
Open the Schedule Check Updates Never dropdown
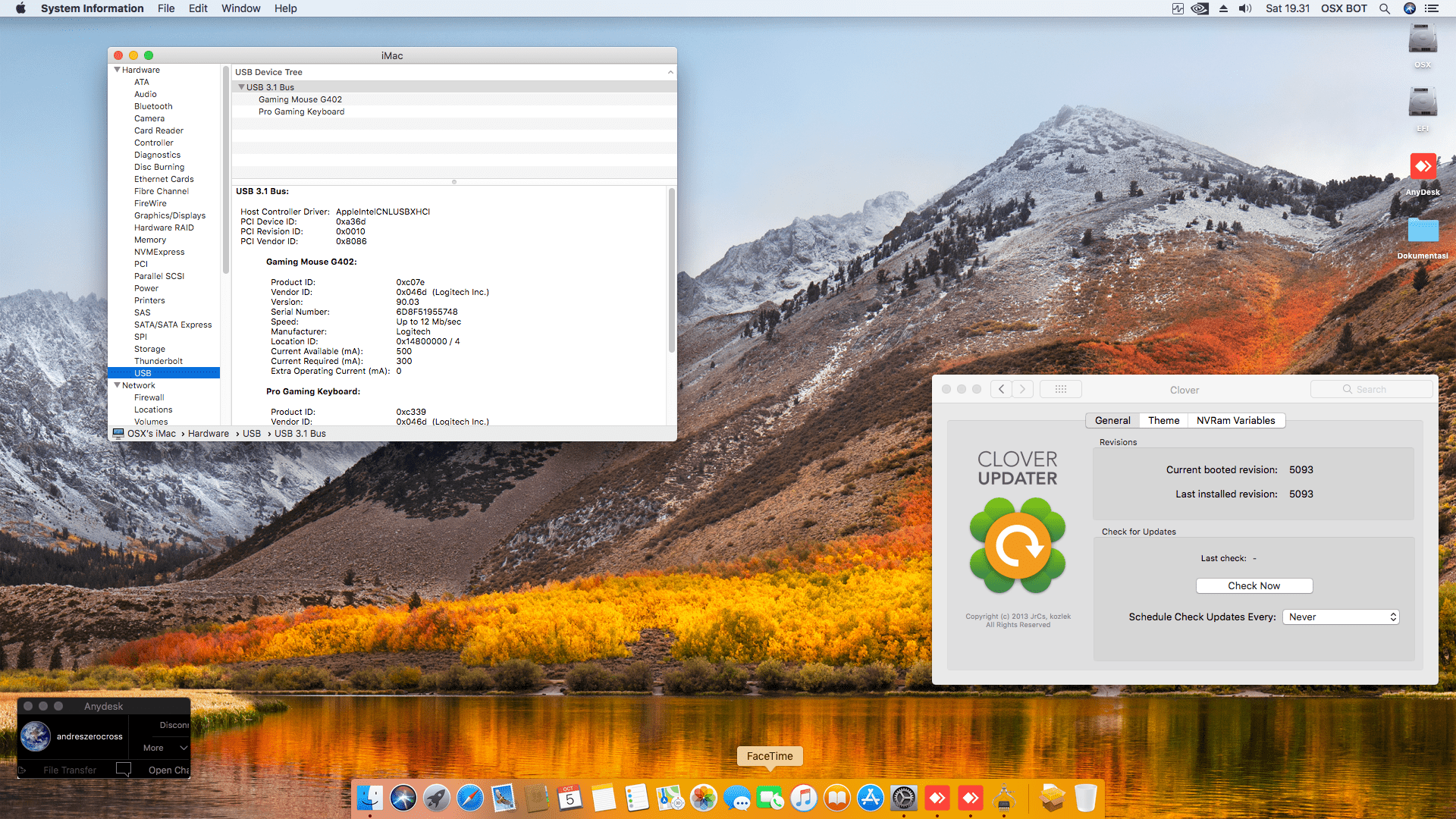point(1340,617)
